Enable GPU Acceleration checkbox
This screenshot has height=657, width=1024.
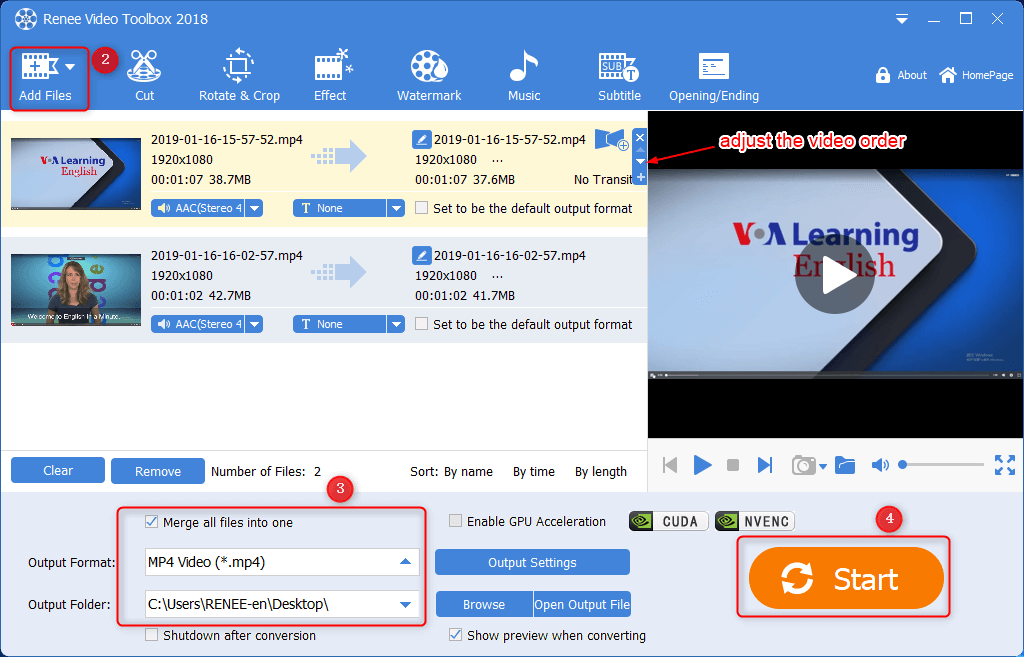456,521
